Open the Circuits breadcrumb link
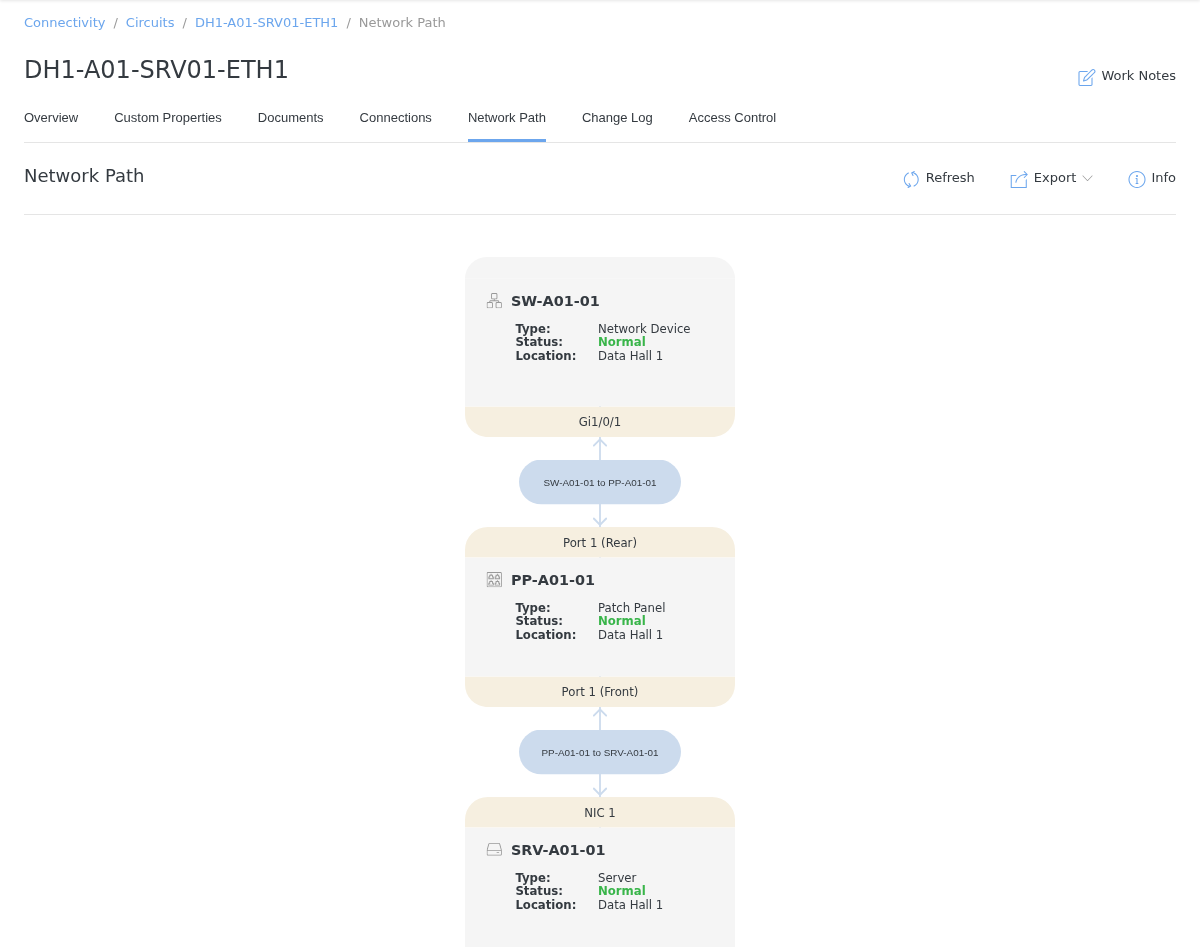Image resolution: width=1200 pixels, height=952 pixels. coord(150,22)
